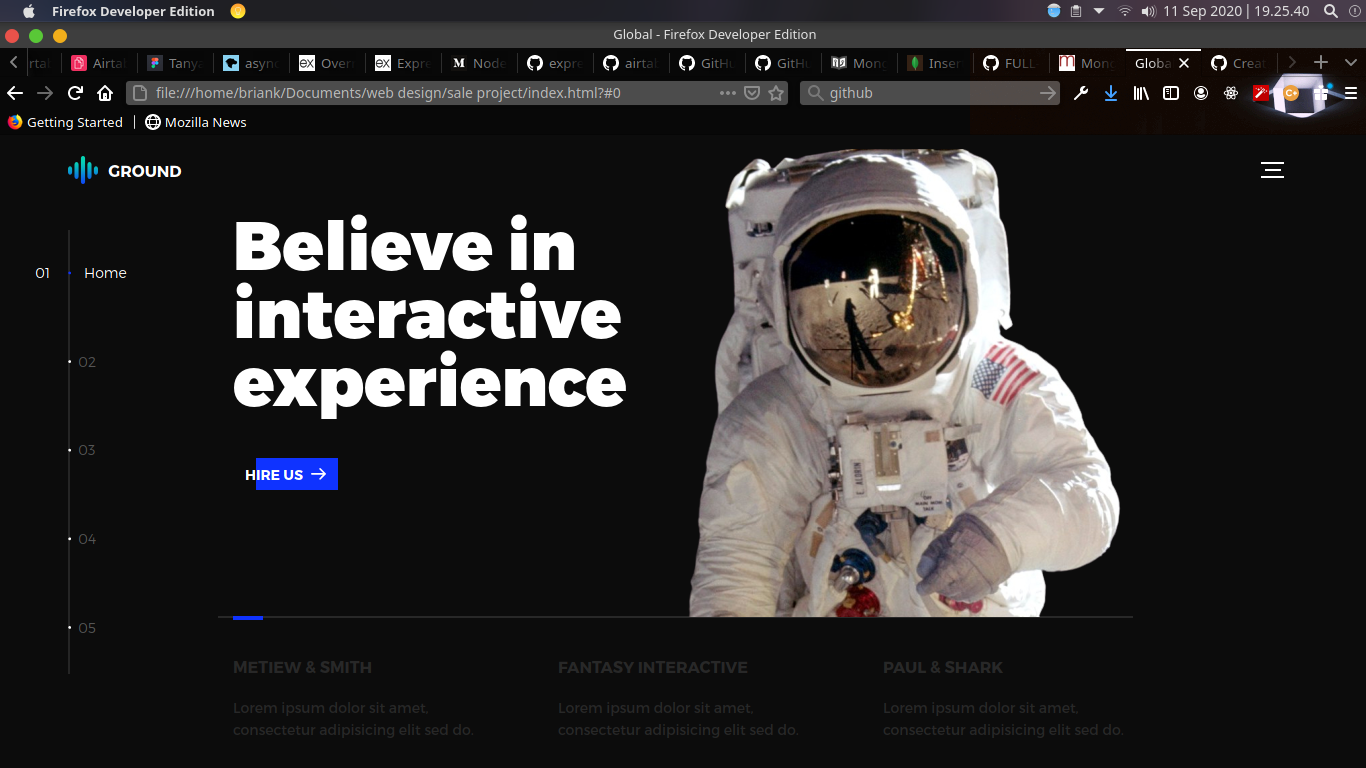
Task: Switch to the Airtal tab with pink icon
Action: click(100, 63)
